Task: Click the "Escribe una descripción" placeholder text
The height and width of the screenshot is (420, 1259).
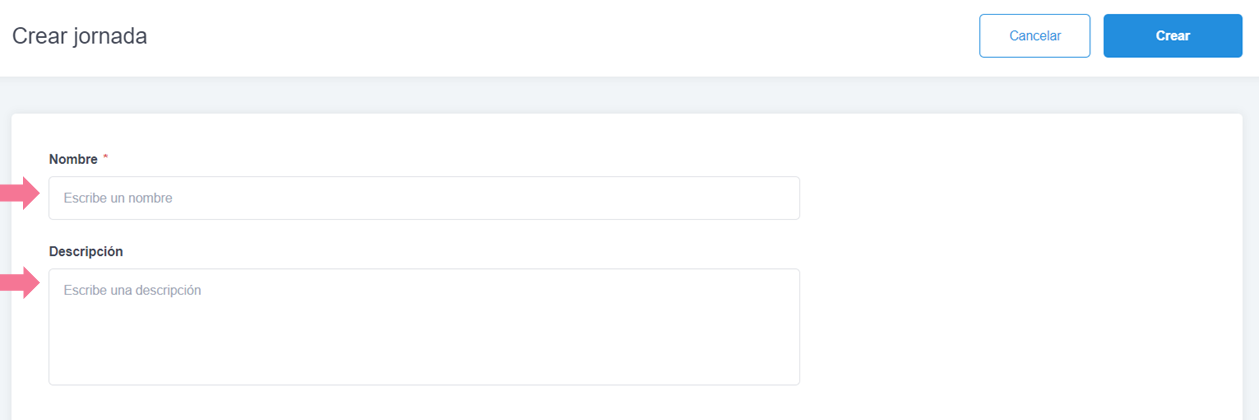Action: coord(132,290)
